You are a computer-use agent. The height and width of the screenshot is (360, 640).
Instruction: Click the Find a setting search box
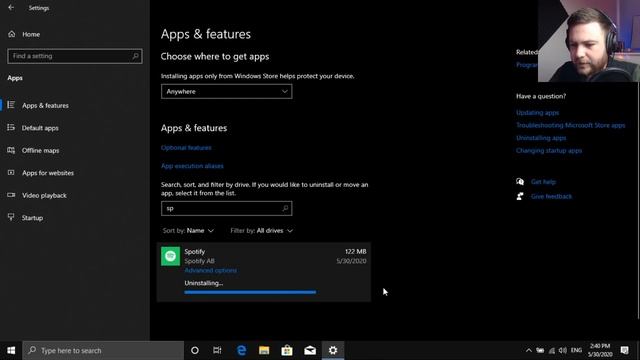pyautogui.click(x=75, y=56)
